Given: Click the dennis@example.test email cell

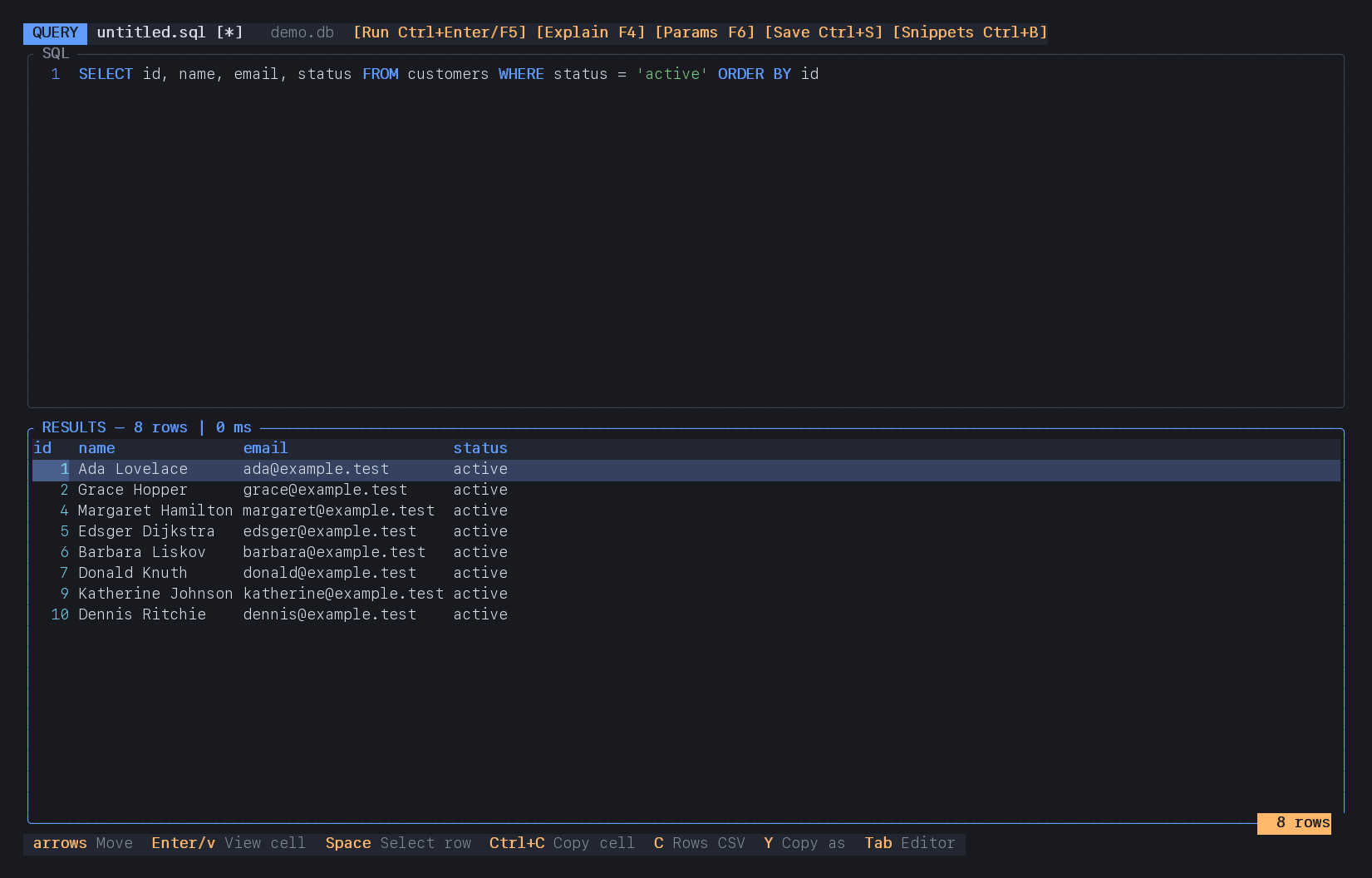Looking at the screenshot, I should click(x=330, y=614).
